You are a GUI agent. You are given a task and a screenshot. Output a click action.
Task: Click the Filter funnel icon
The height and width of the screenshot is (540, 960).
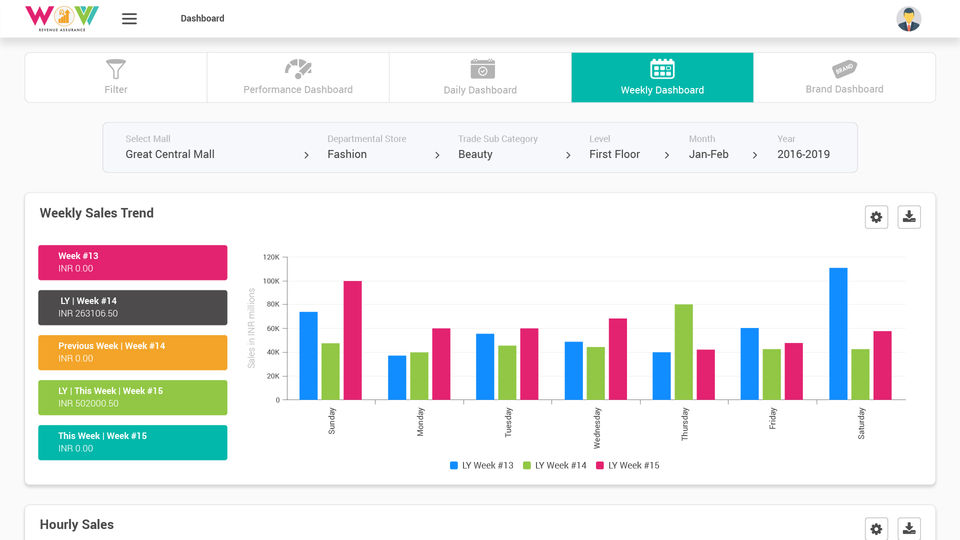(116, 69)
